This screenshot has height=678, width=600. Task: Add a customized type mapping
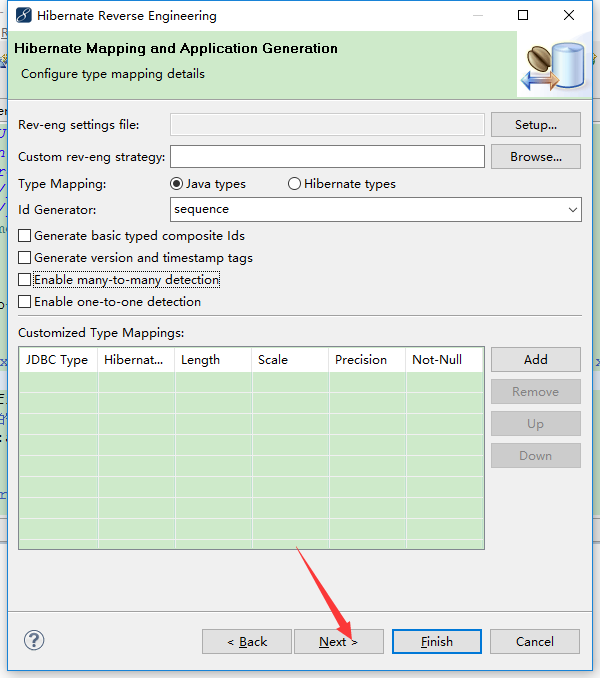(536, 359)
